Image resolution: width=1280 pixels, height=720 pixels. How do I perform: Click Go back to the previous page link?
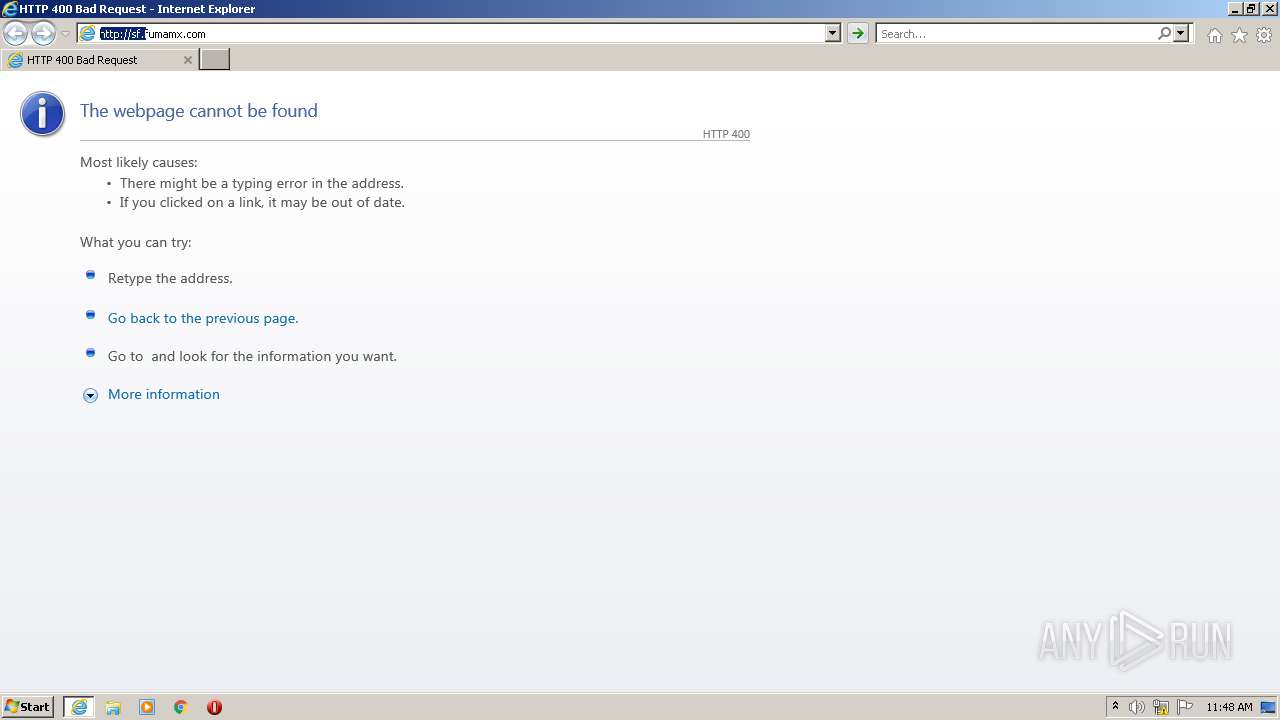pyautogui.click(x=203, y=318)
